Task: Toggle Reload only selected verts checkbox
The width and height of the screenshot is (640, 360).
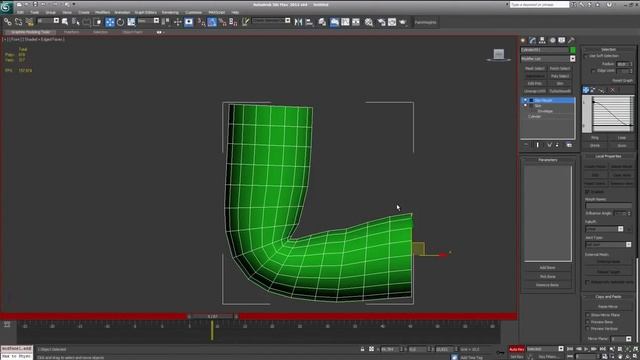Action: 587,282
